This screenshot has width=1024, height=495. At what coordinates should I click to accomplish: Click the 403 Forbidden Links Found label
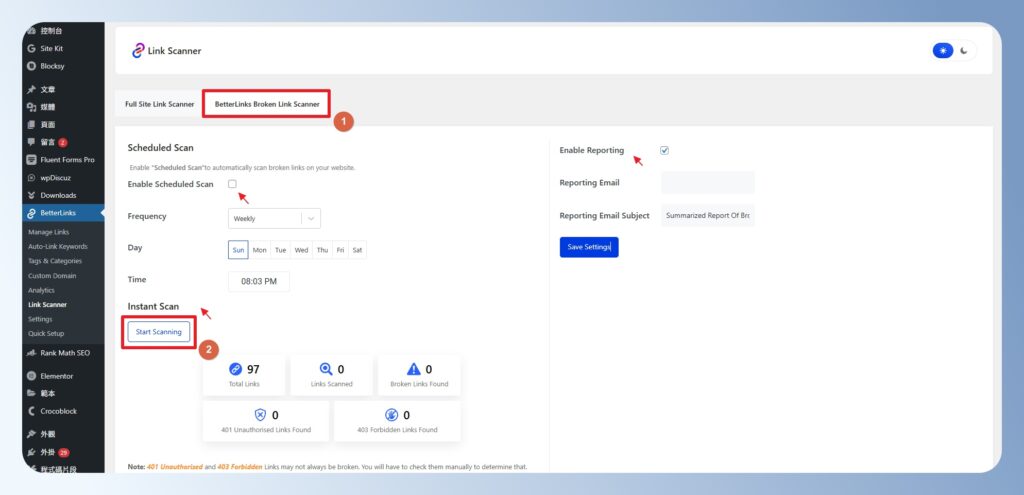point(397,430)
